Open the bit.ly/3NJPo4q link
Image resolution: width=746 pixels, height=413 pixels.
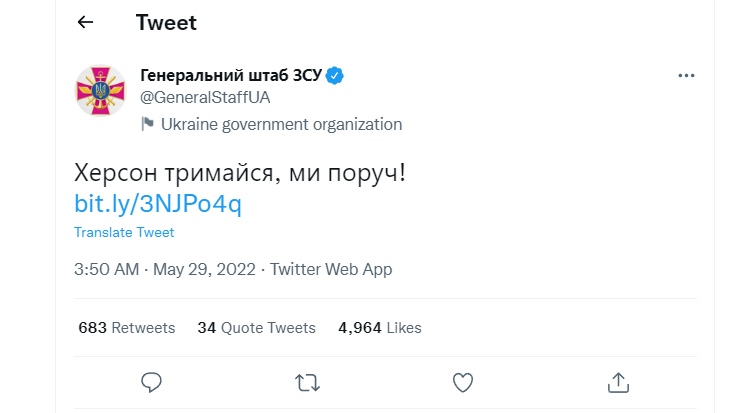157,204
